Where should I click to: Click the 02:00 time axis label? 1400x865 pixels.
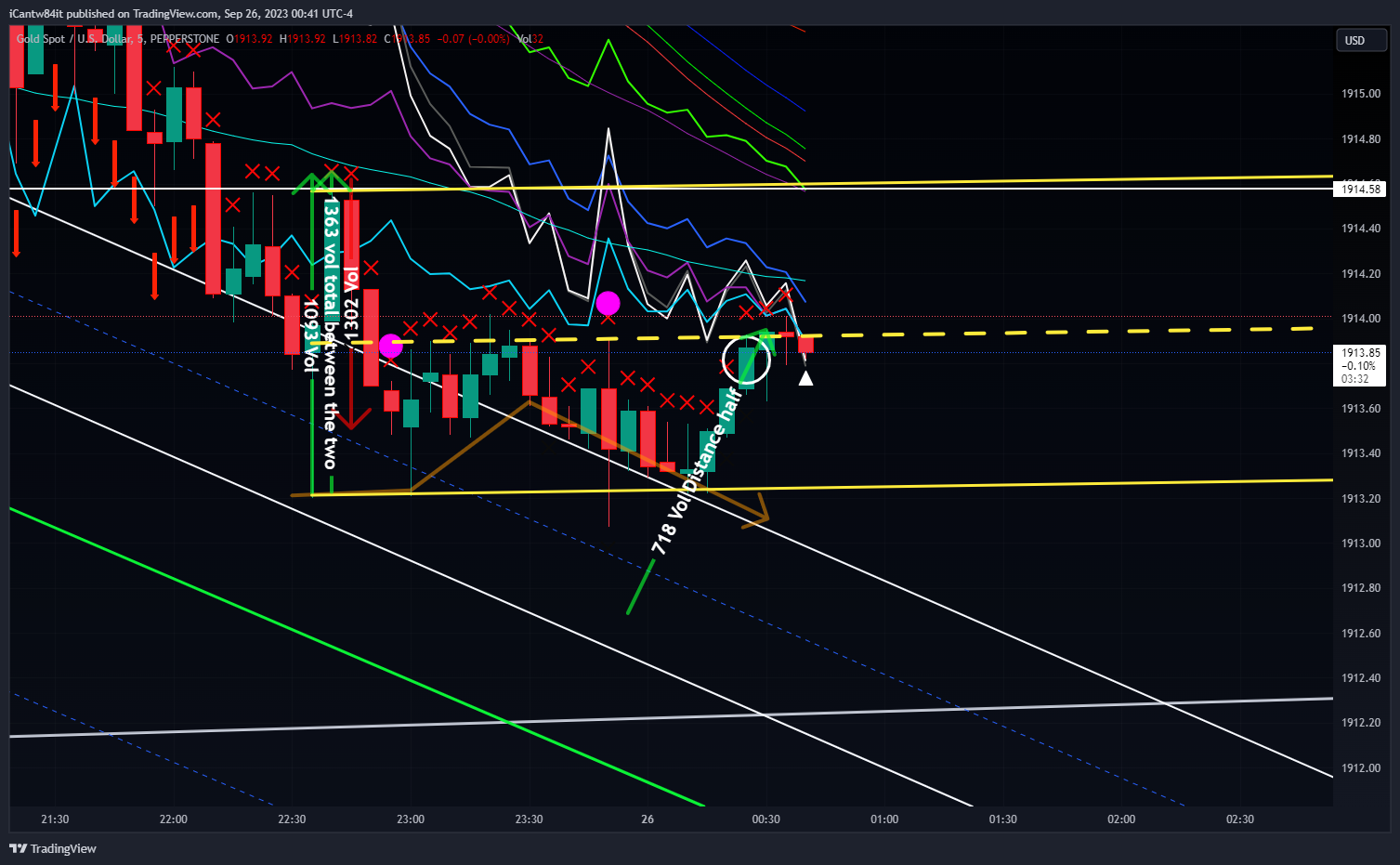coord(1121,819)
